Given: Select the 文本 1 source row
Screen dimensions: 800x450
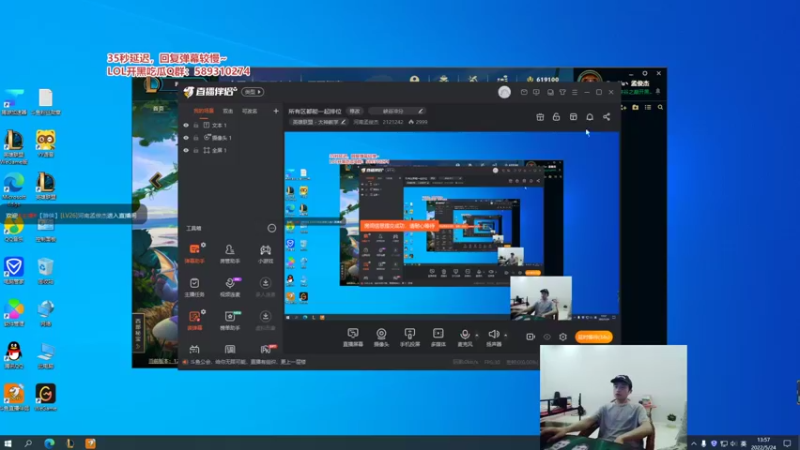Looking at the screenshot, I should coord(231,125).
